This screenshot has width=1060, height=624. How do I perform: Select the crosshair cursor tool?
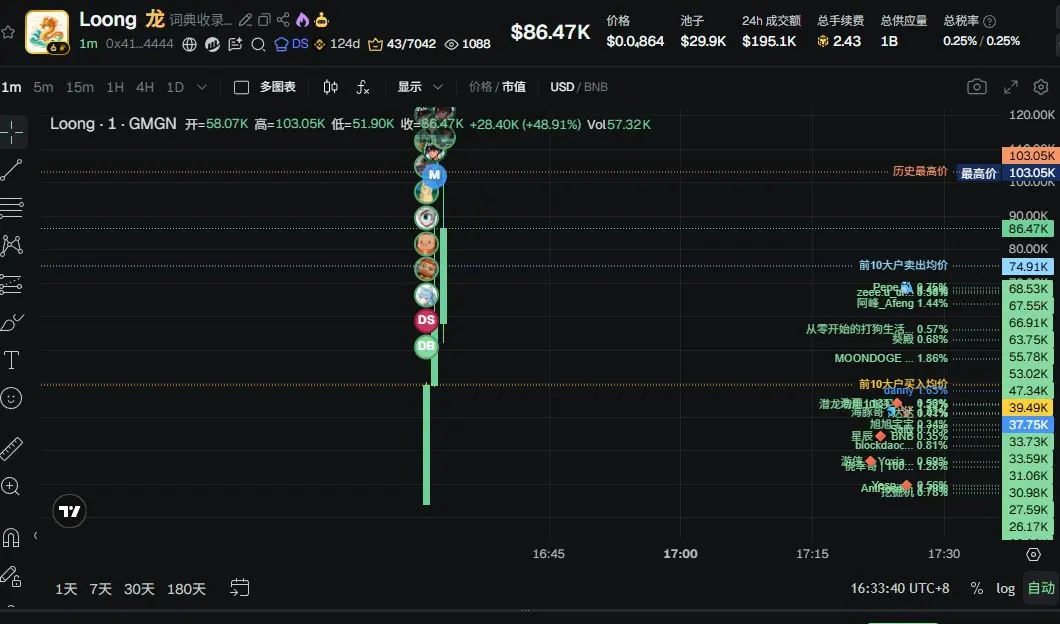12,133
